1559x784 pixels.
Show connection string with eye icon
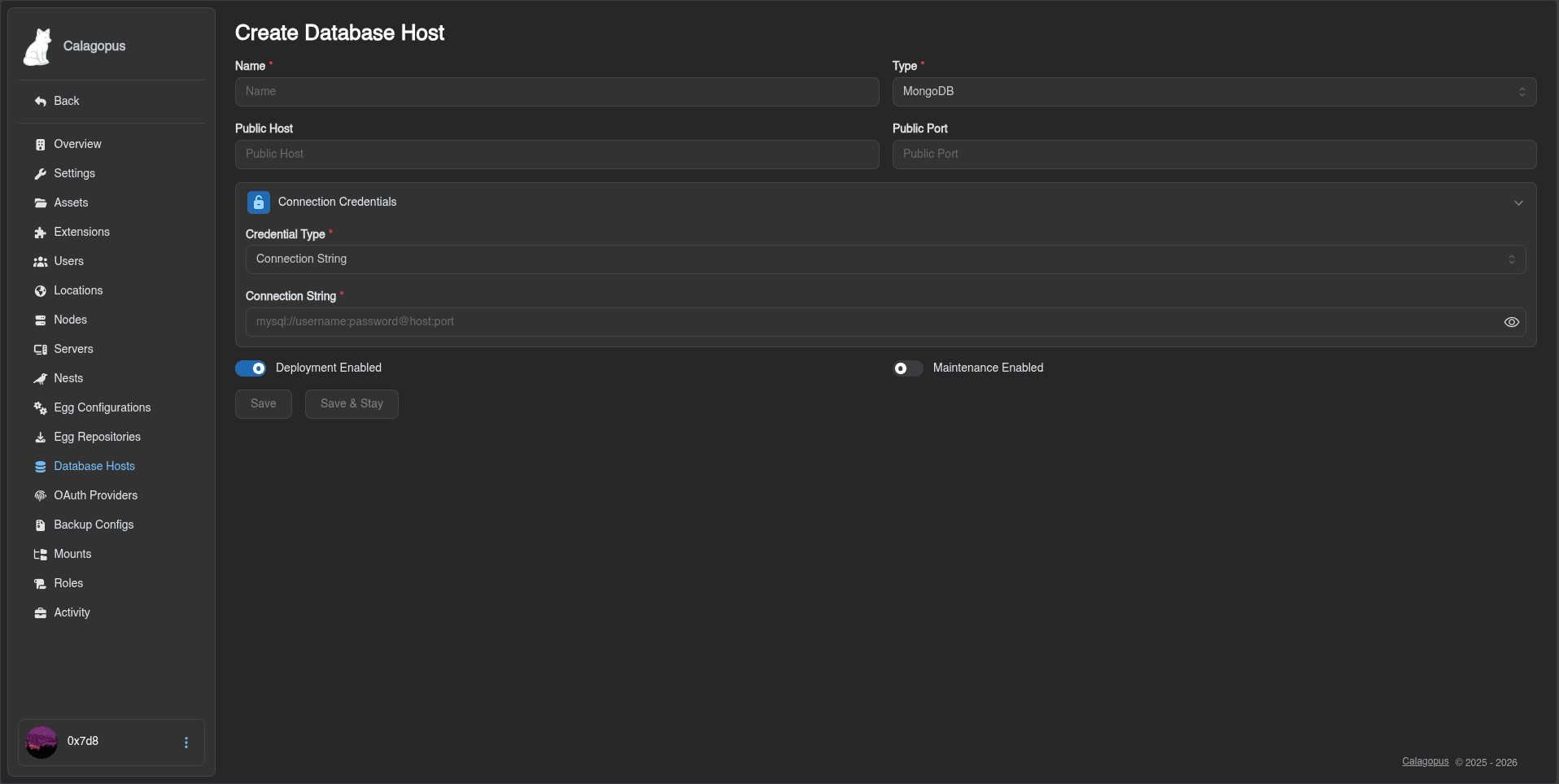click(1511, 322)
